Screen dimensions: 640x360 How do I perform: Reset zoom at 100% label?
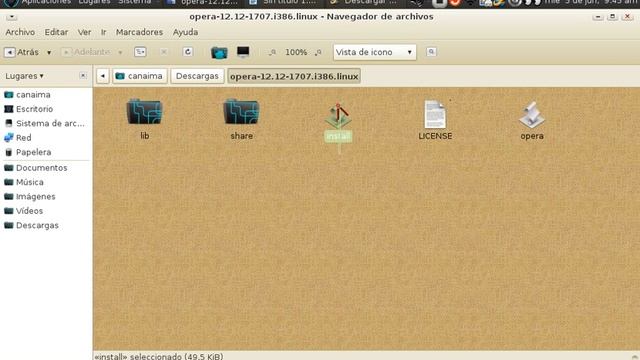tap(296, 52)
